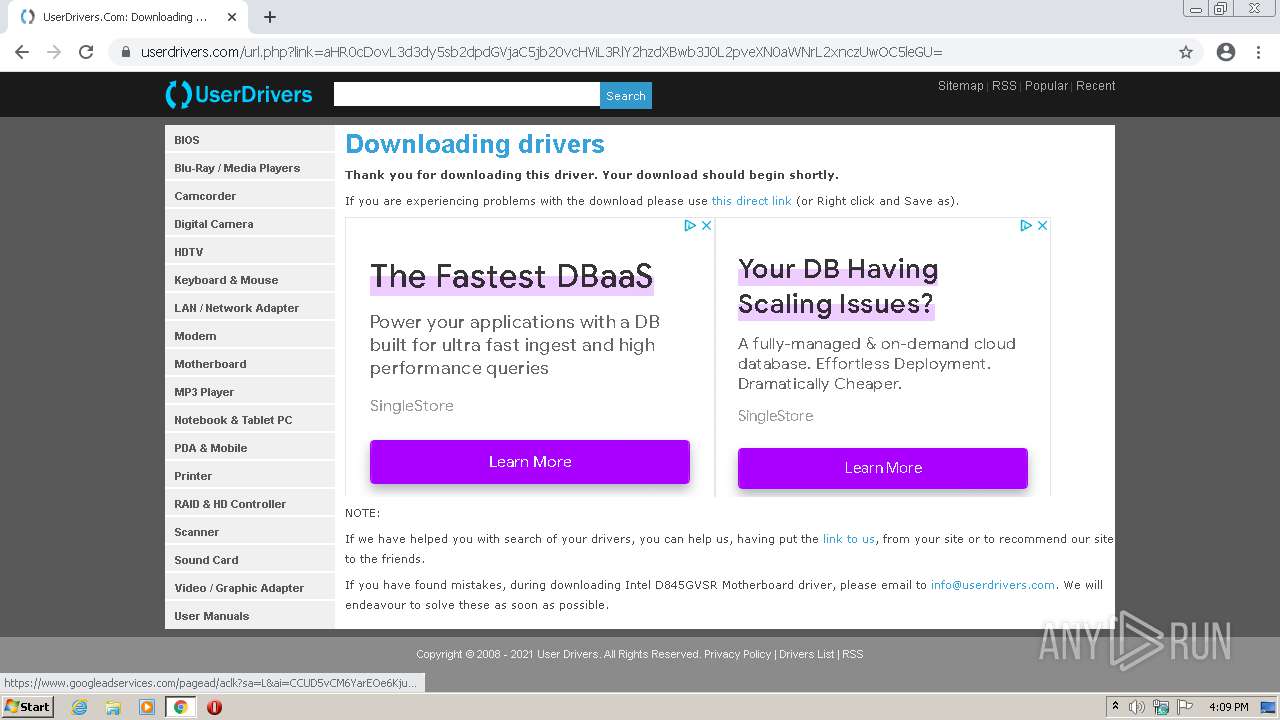Go back with the browser back arrow

(22, 52)
